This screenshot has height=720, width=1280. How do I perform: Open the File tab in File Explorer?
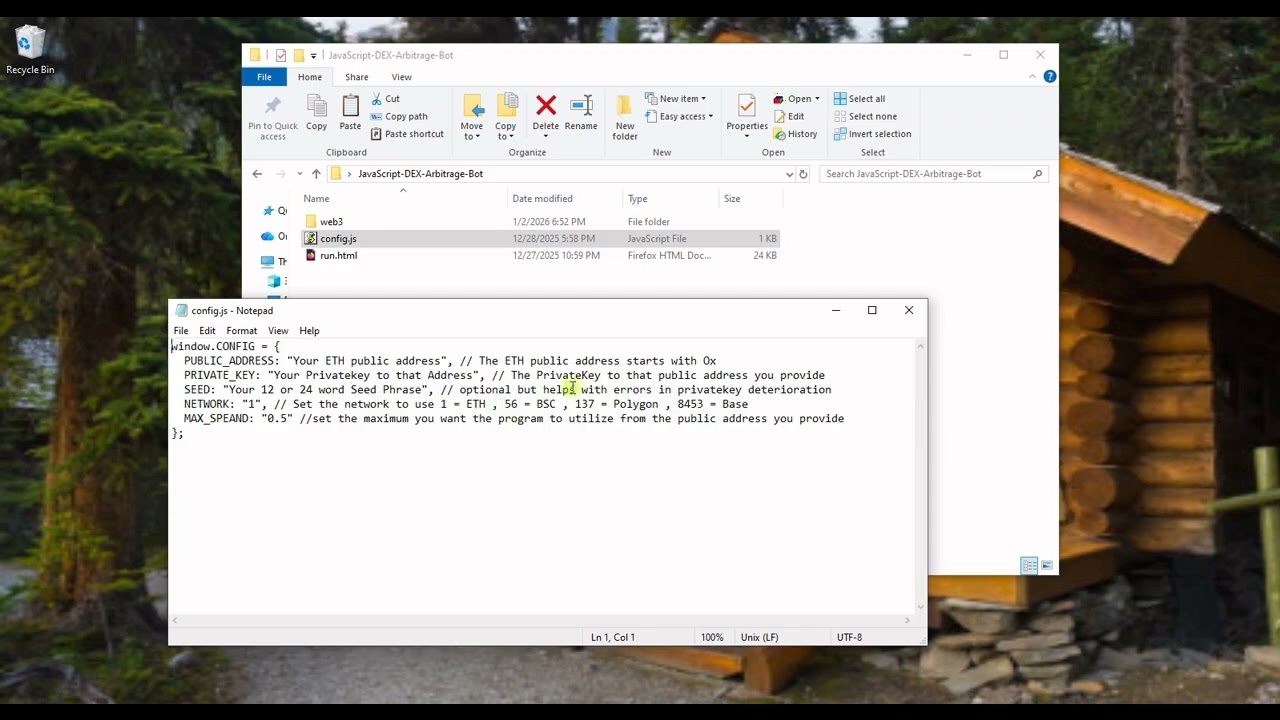click(x=264, y=77)
